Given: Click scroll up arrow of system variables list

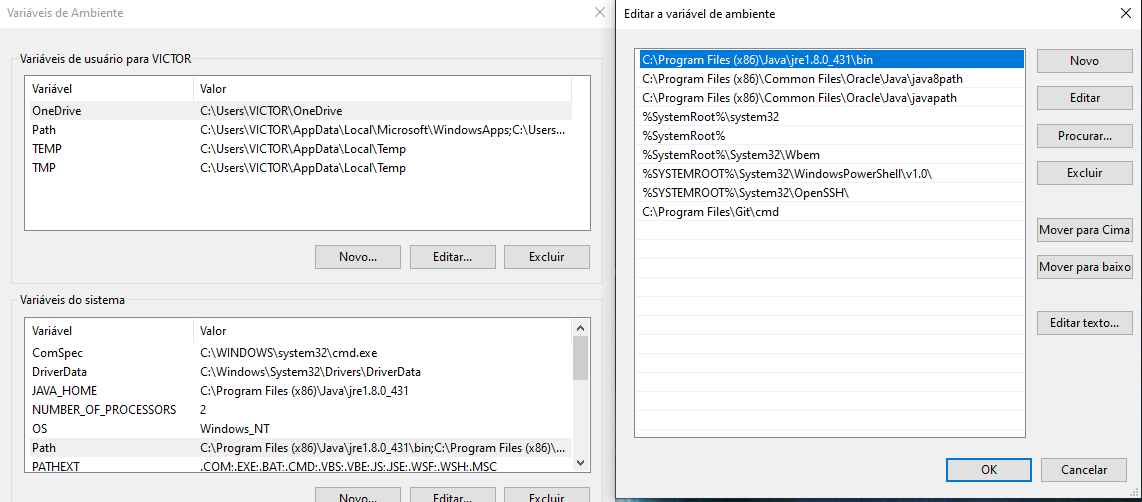Looking at the screenshot, I should click(580, 327).
